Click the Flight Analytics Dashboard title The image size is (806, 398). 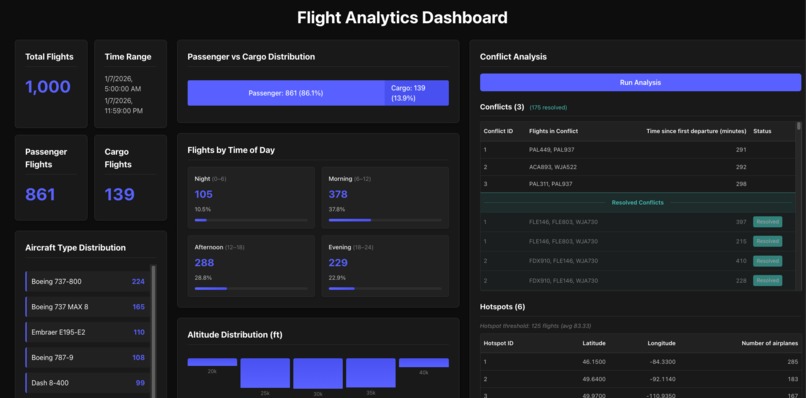click(402, 17)
